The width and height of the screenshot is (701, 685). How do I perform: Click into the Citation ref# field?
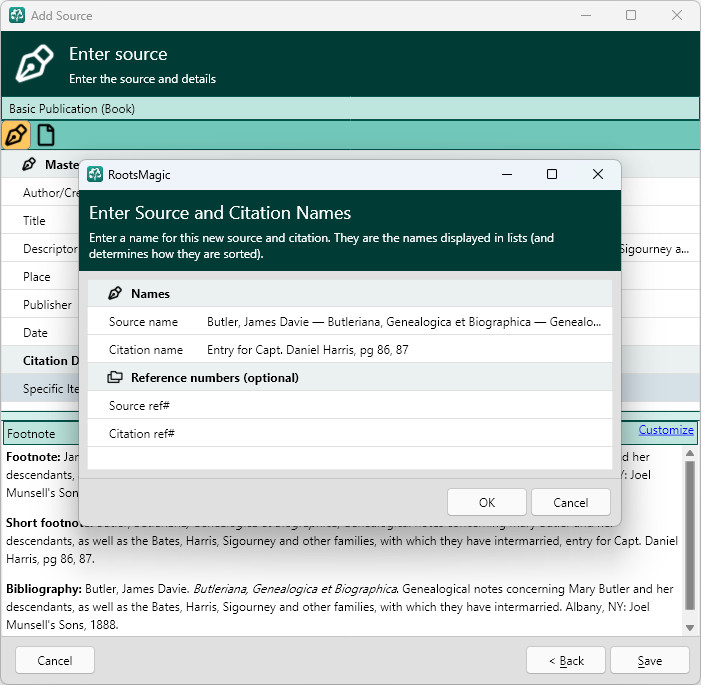click(x=350, y=434)
